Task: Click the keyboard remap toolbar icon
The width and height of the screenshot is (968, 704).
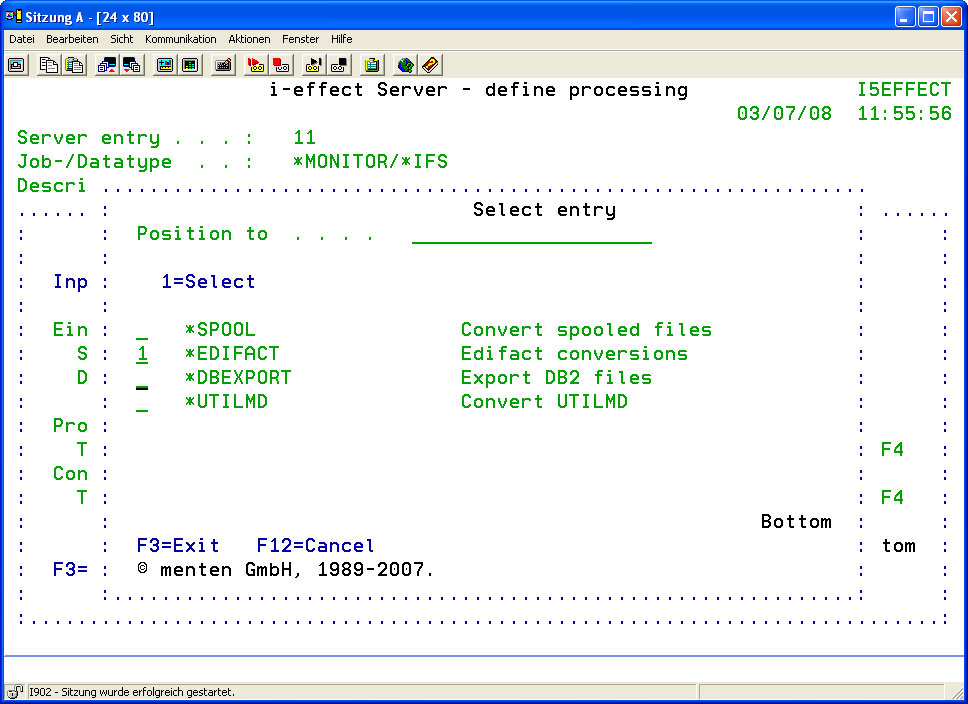Action: click(223, 65)
